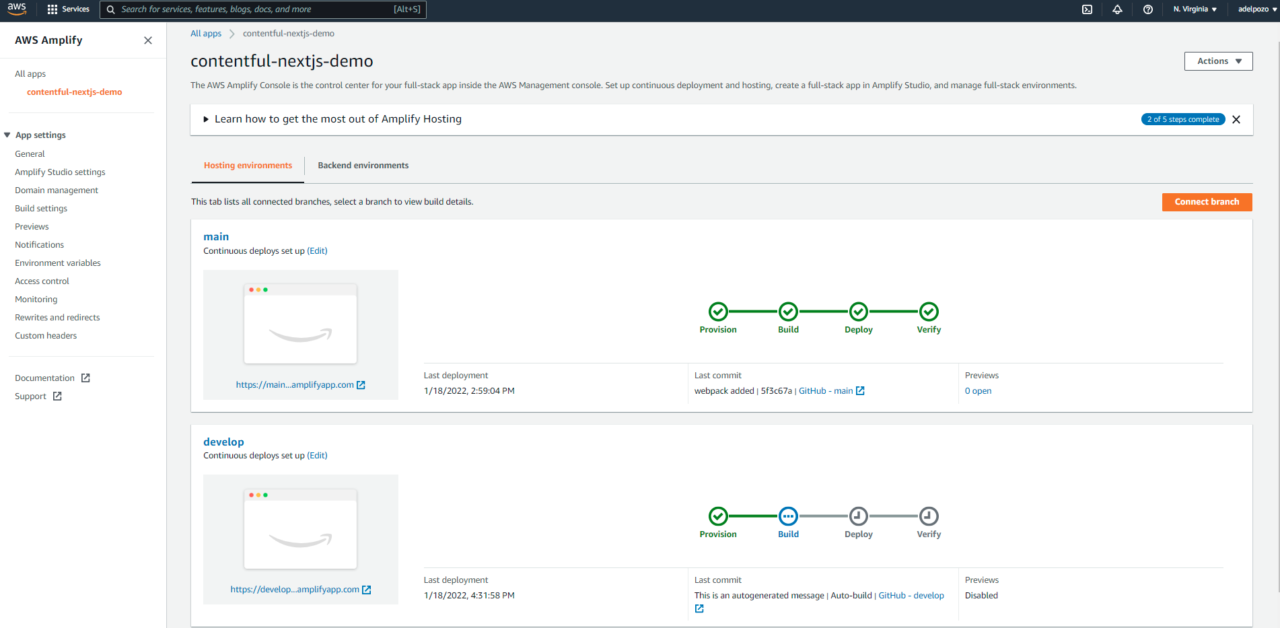This screenshot has height=628, width=1280.
Task: Click the main branch Provision checkmark icon
Action: point(718,312)
